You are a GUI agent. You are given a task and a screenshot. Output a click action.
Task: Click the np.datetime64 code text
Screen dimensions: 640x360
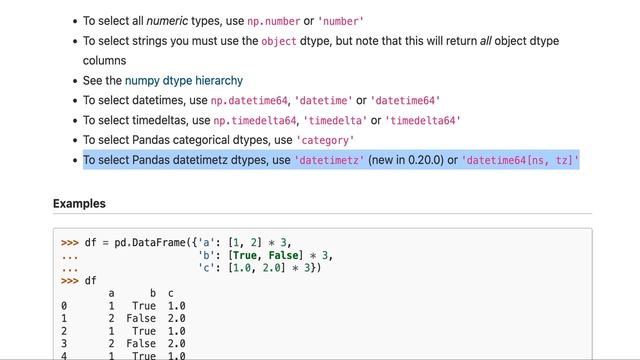click(249, 100)
